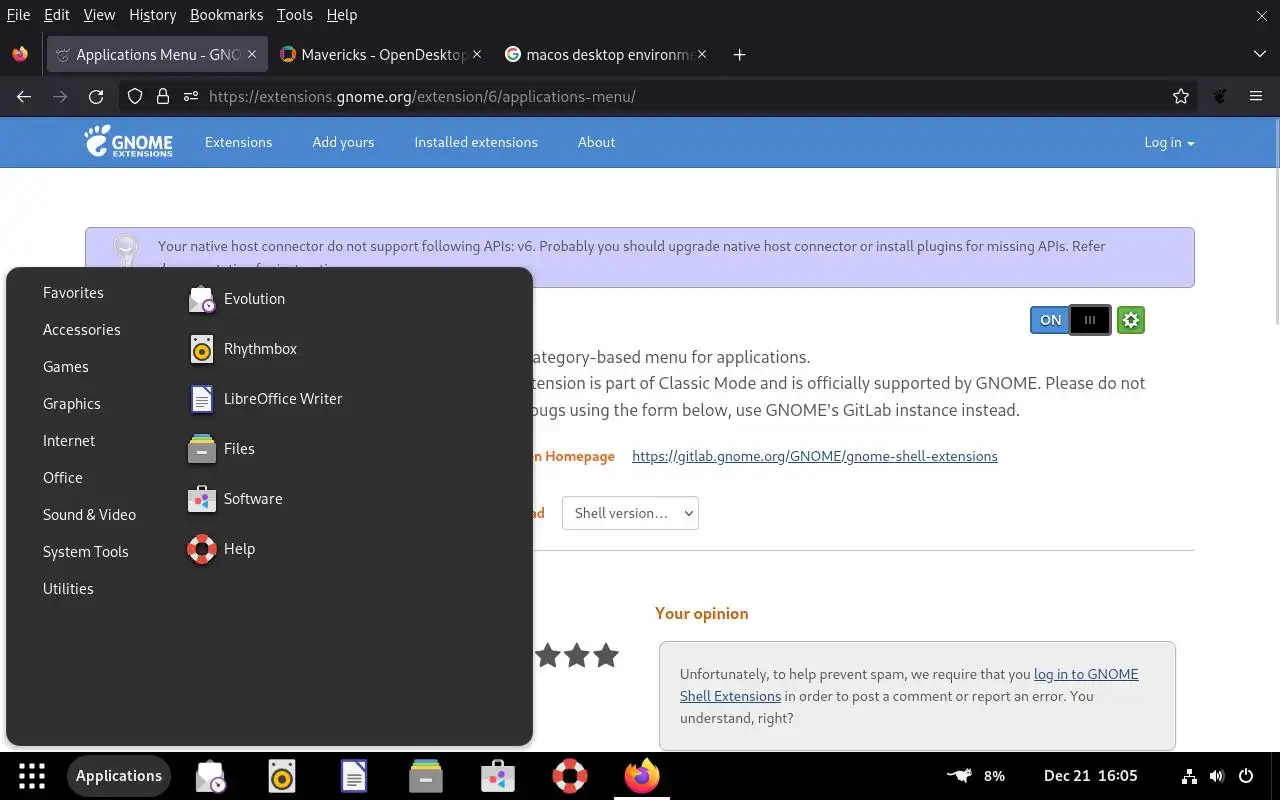Open the Installed extensions nav link
The width and height of the screenshot is (1280, 800).
pos(476,143)
